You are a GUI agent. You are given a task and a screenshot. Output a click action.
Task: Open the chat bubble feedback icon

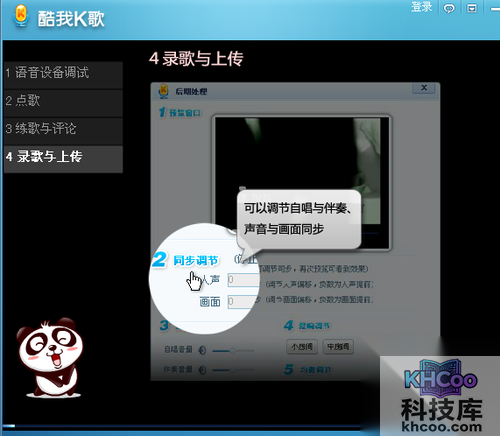click(x=449, y=8)
